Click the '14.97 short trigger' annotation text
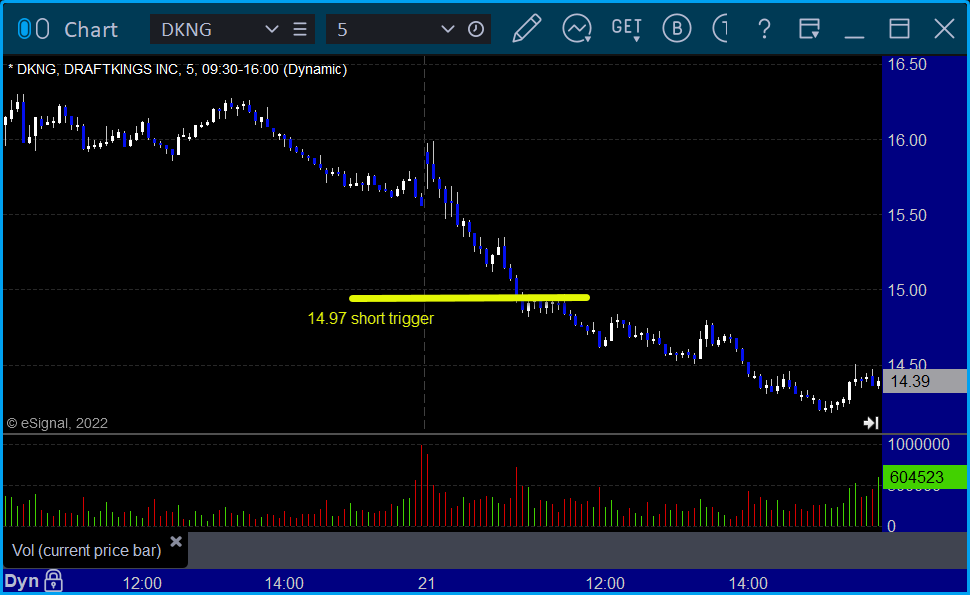The width and height of the screenshot is (970, 595). 371,319
